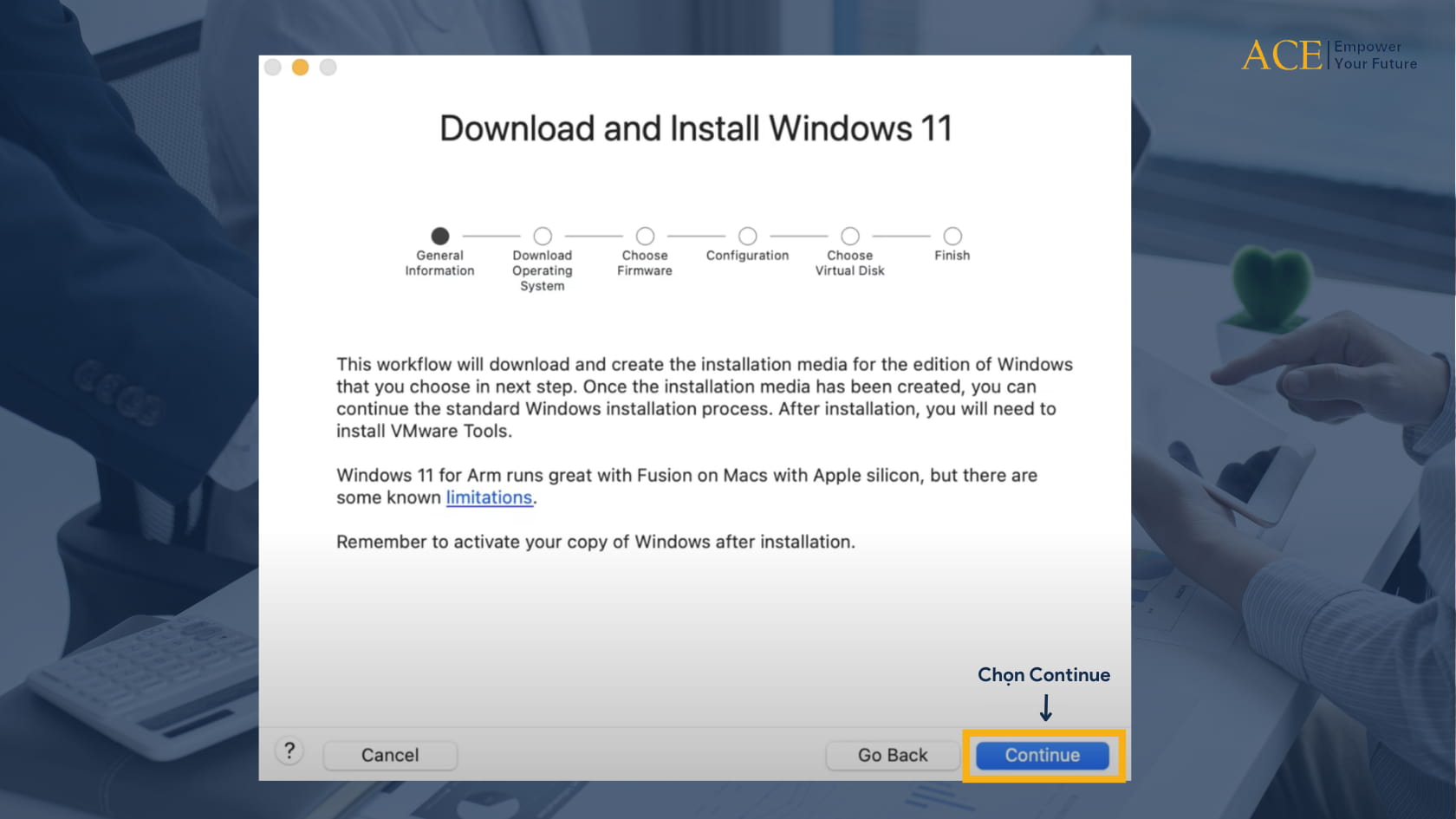The image size is (1456, 819).
Task: Select the Choose Virtual Disk step circle
Action: 850,236
